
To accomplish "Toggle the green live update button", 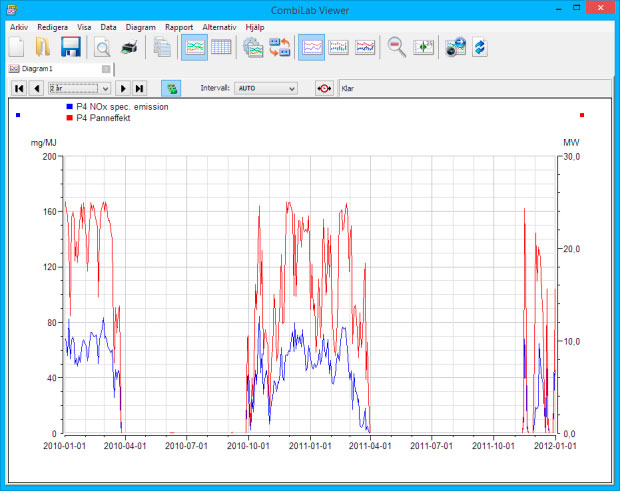I will click(x=171, y=88).
